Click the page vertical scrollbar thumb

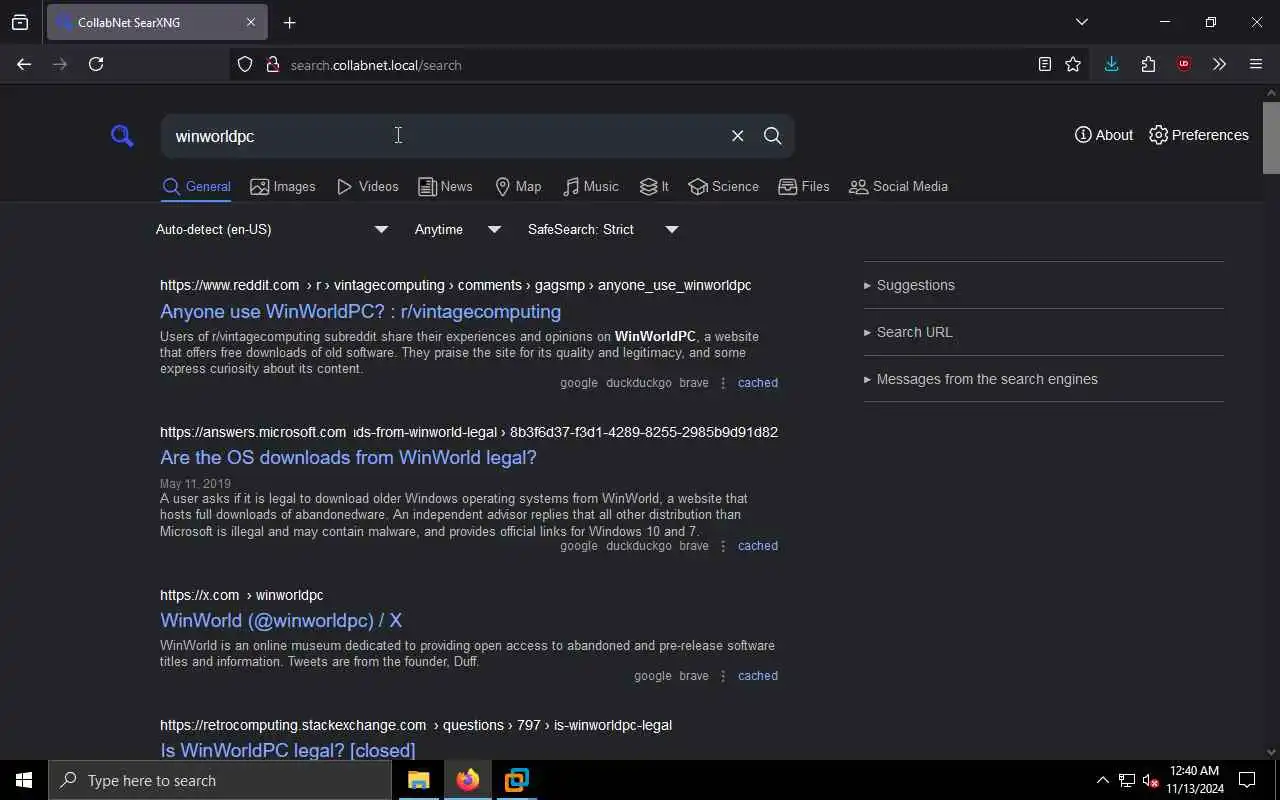tap(1271, 137)
